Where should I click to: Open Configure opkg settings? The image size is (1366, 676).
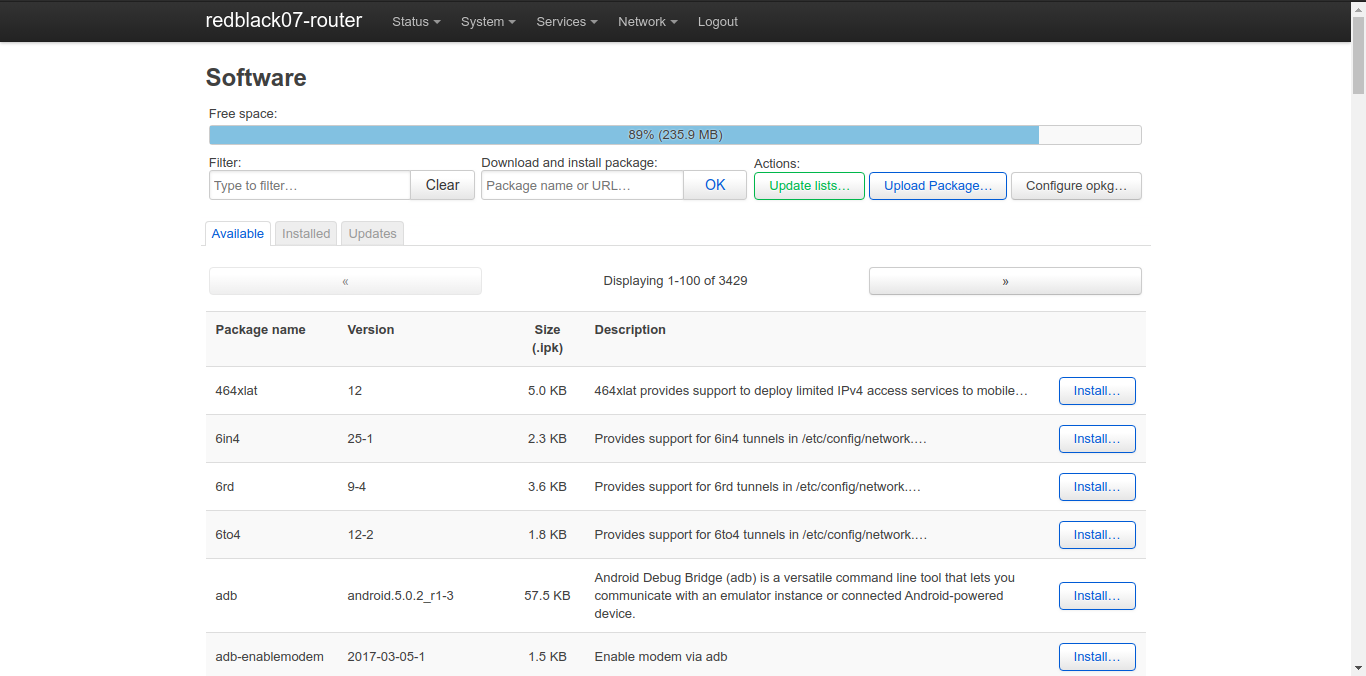1076,186
